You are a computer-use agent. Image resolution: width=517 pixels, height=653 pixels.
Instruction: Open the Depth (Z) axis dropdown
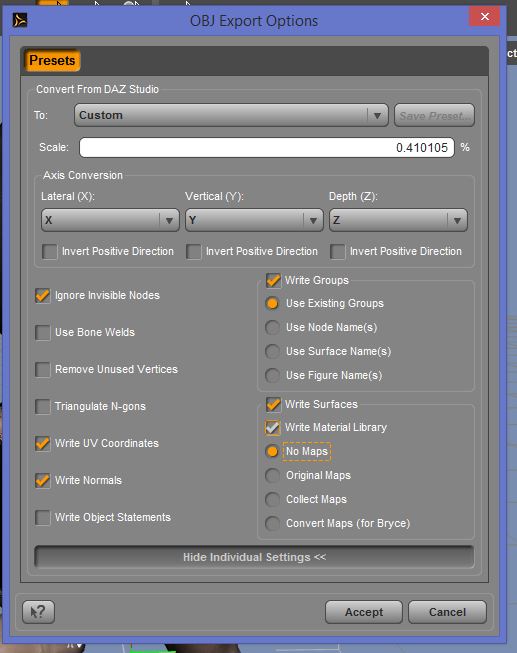[398, 220]
